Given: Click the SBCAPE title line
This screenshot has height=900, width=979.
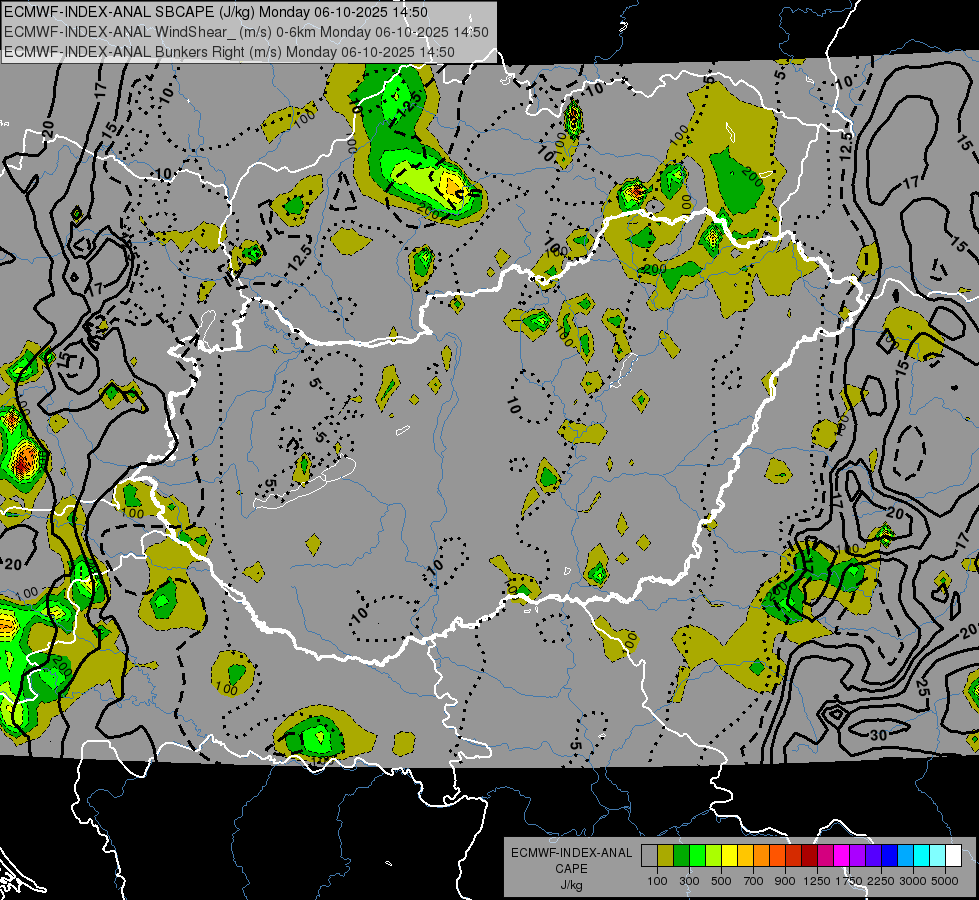Looking at the screenshot, I should click(216, 12).
